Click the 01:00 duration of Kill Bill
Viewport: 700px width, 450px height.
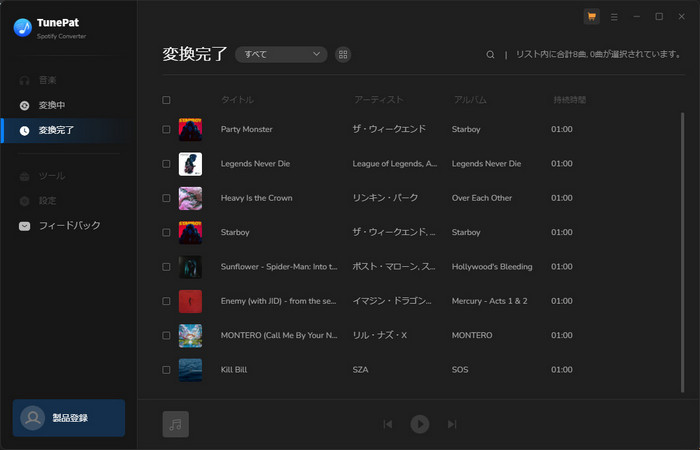[562, 370]
